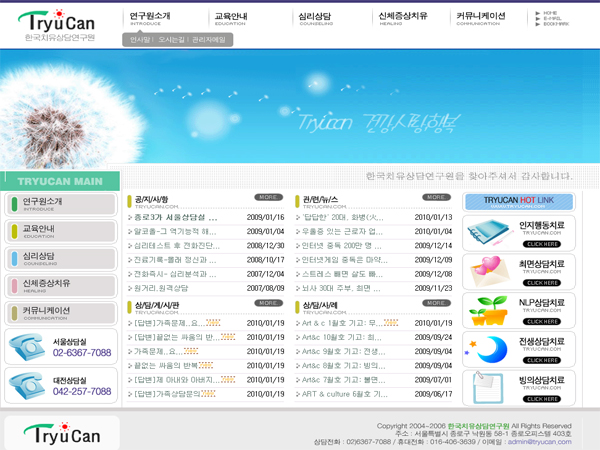
Task: Click MORE button in 공지사항 section
Action: coord(269,197)
